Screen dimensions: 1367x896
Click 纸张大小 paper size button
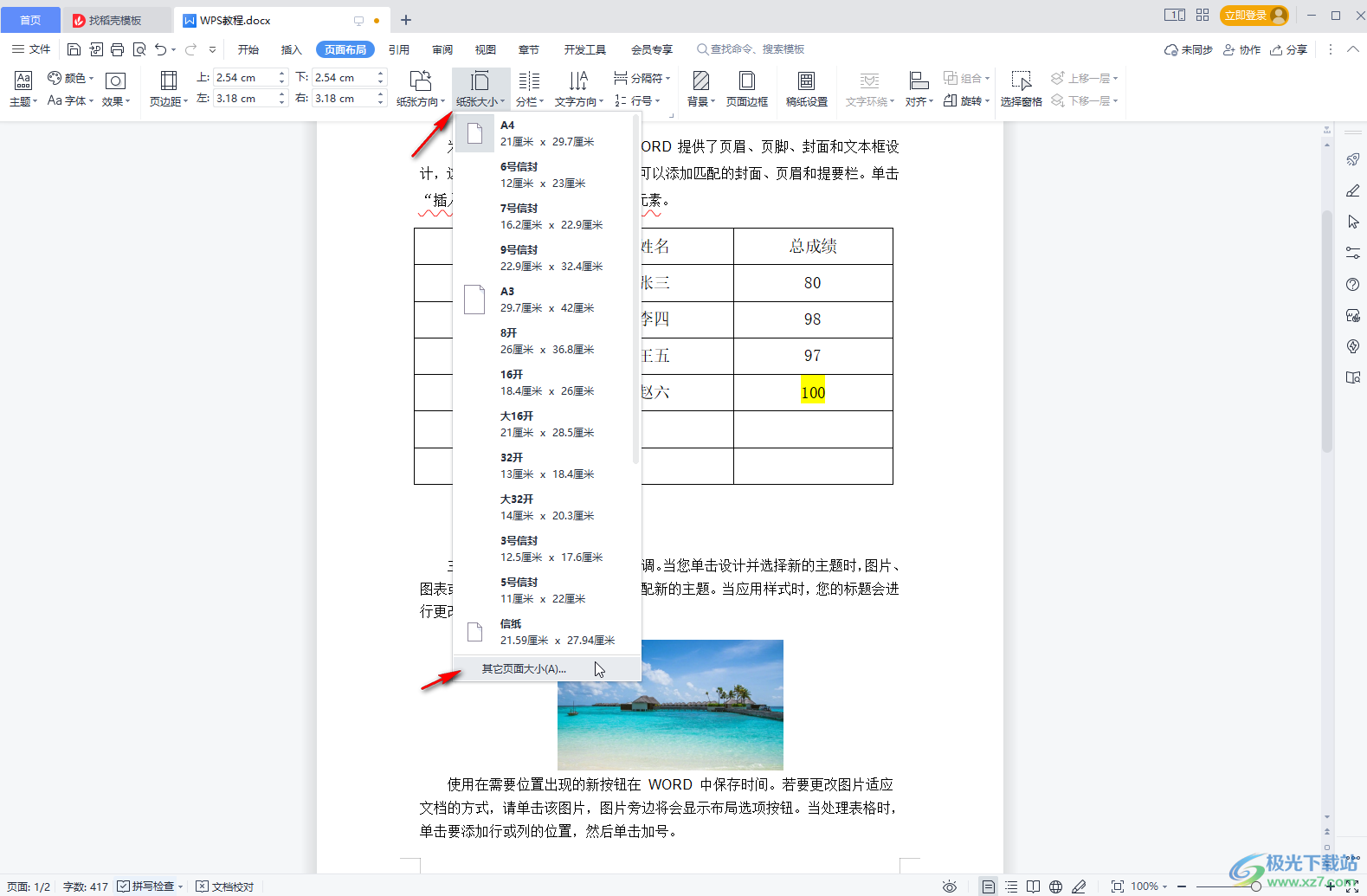(x=480, y=89)
